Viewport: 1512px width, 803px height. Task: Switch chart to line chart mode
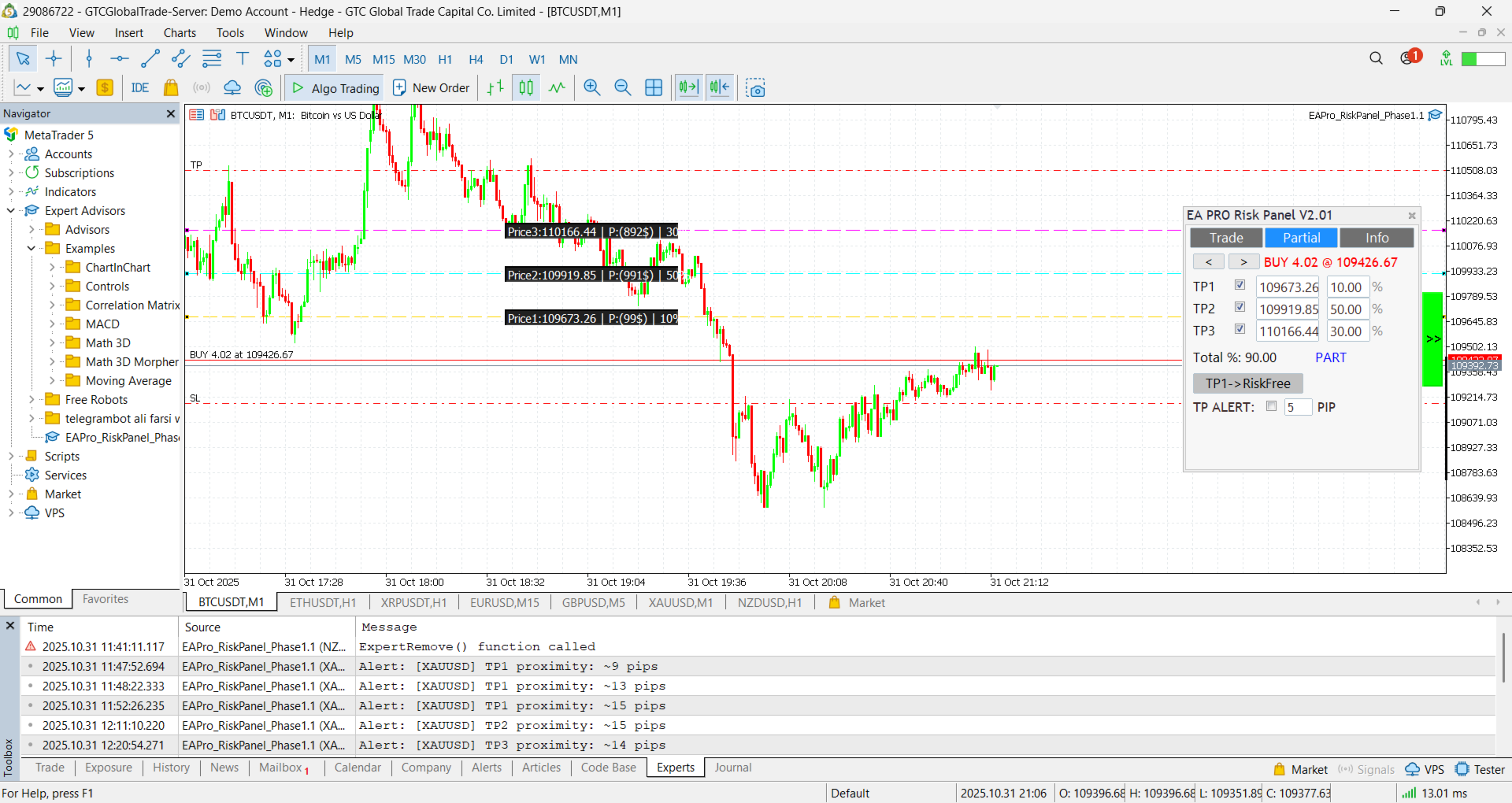pyautogui.click(x=557, y=88)
